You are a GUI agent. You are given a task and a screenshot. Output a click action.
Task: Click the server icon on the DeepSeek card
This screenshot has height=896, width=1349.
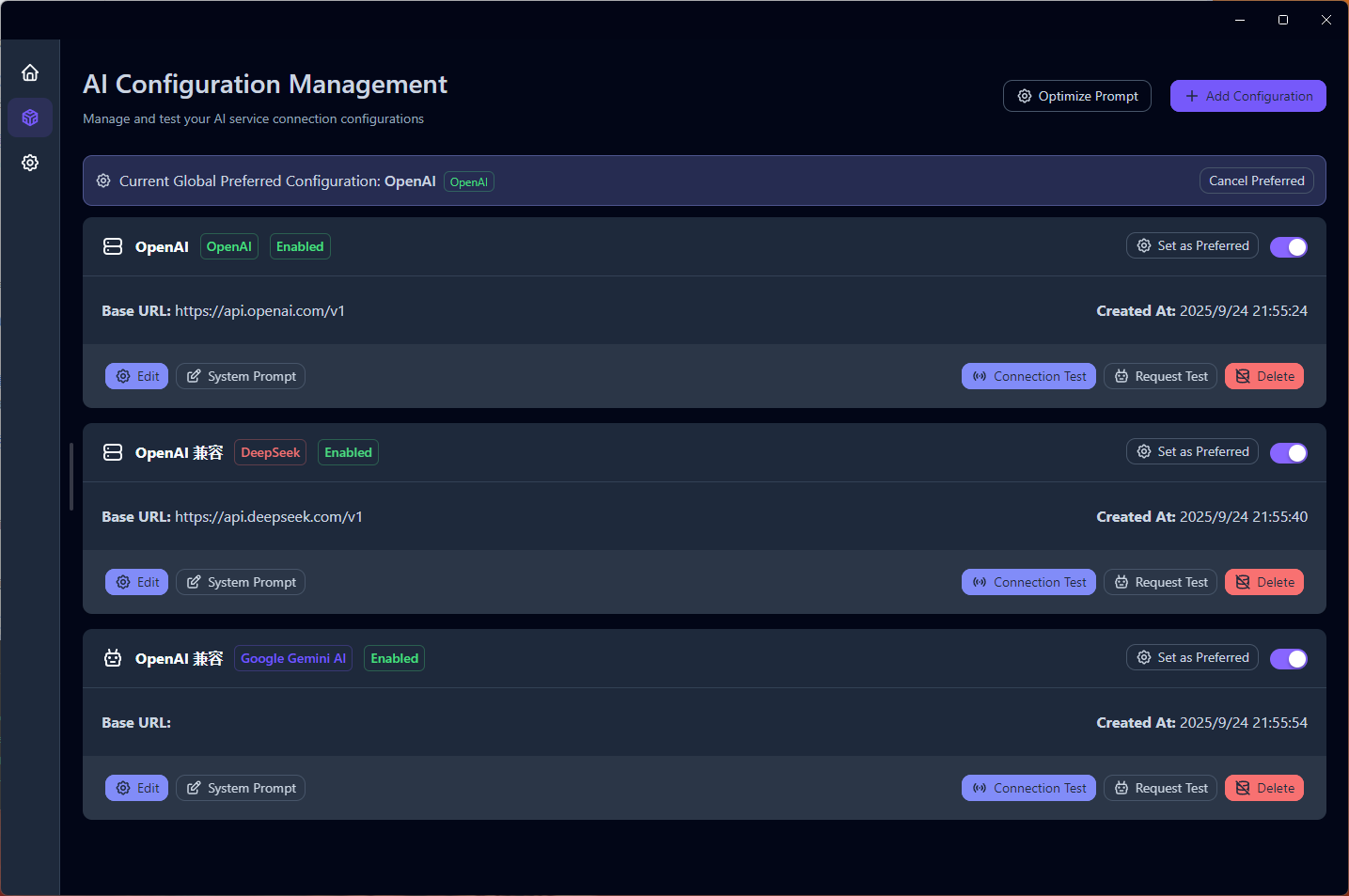(113, 452)
